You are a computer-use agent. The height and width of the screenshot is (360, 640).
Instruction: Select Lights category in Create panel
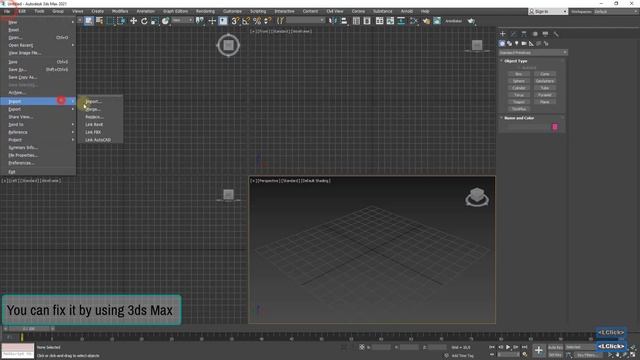click(x=517, y=43)
